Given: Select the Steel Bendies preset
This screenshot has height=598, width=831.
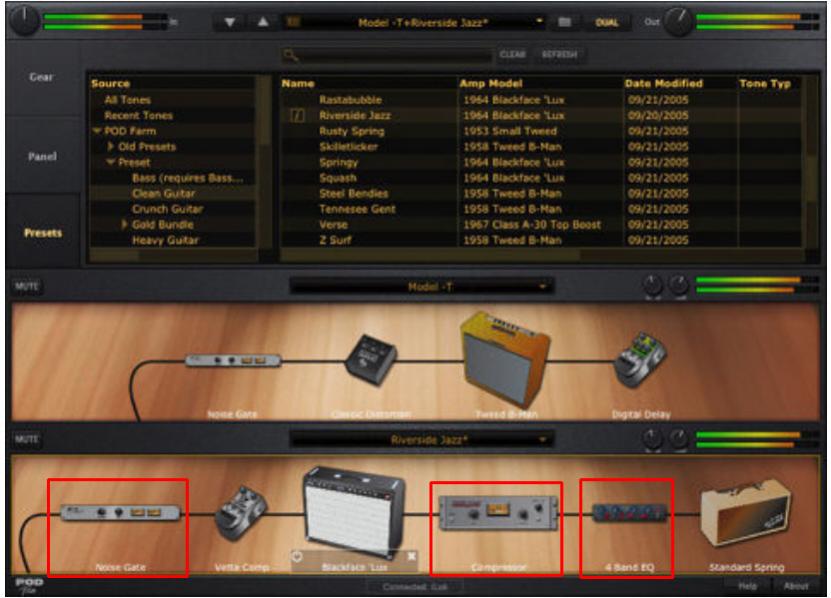Looking at the screenshot, I should (x=353, y=193).
